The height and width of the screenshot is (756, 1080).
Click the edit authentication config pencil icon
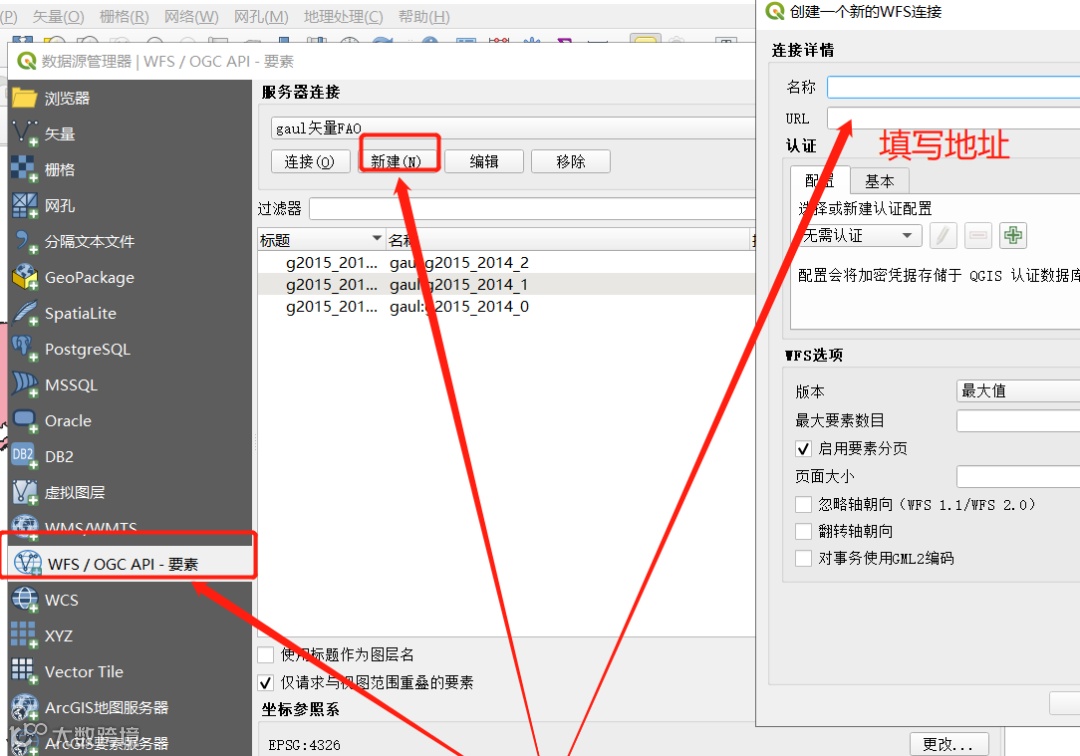(x=943, y=235)
